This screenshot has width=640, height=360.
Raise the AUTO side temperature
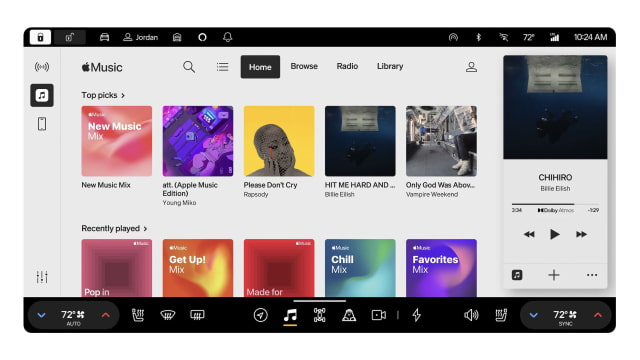tap(105, 315)
